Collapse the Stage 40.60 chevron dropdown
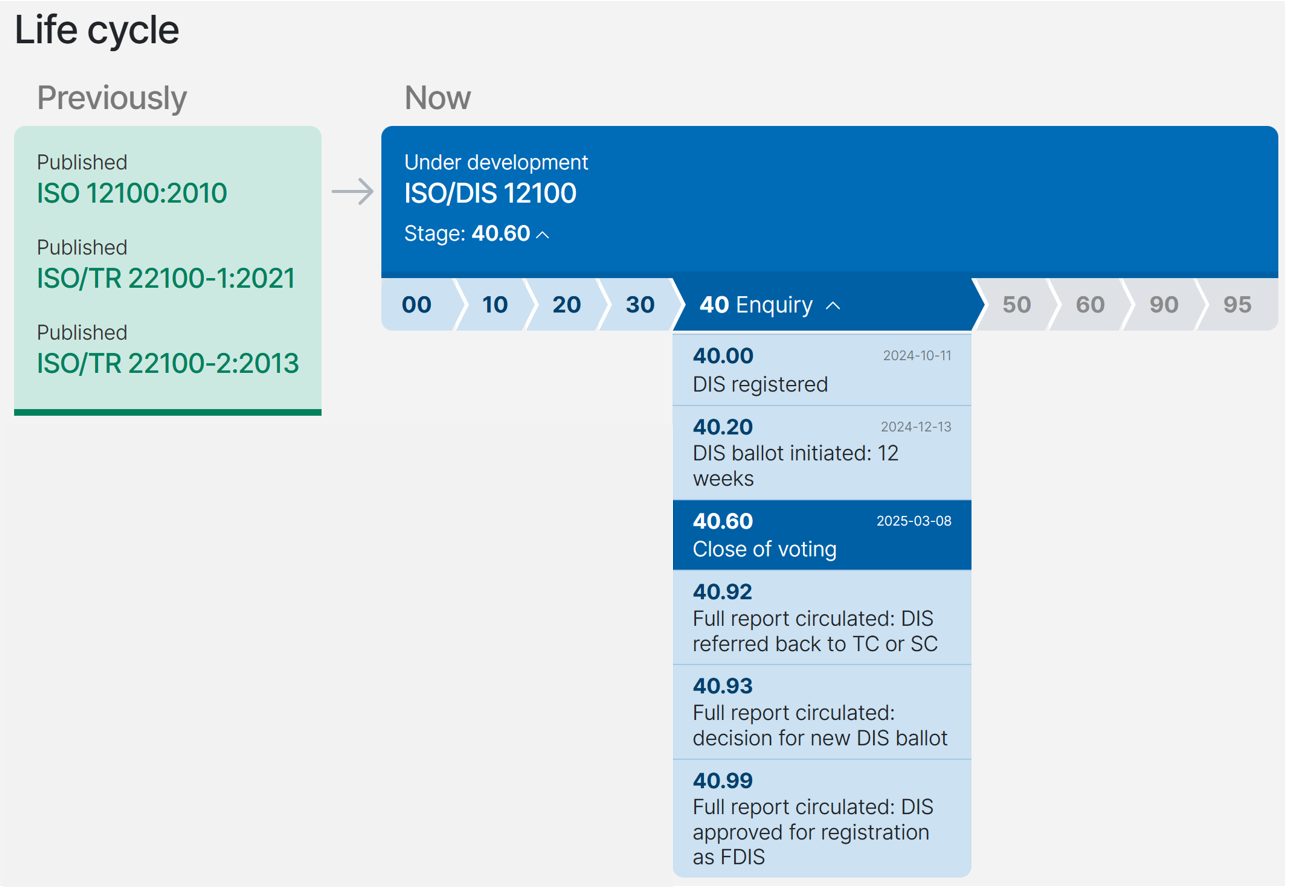 point(540,233)
